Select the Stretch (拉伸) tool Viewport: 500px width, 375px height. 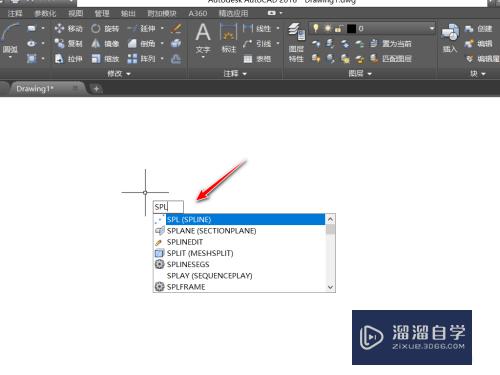[x=68, y=59]
